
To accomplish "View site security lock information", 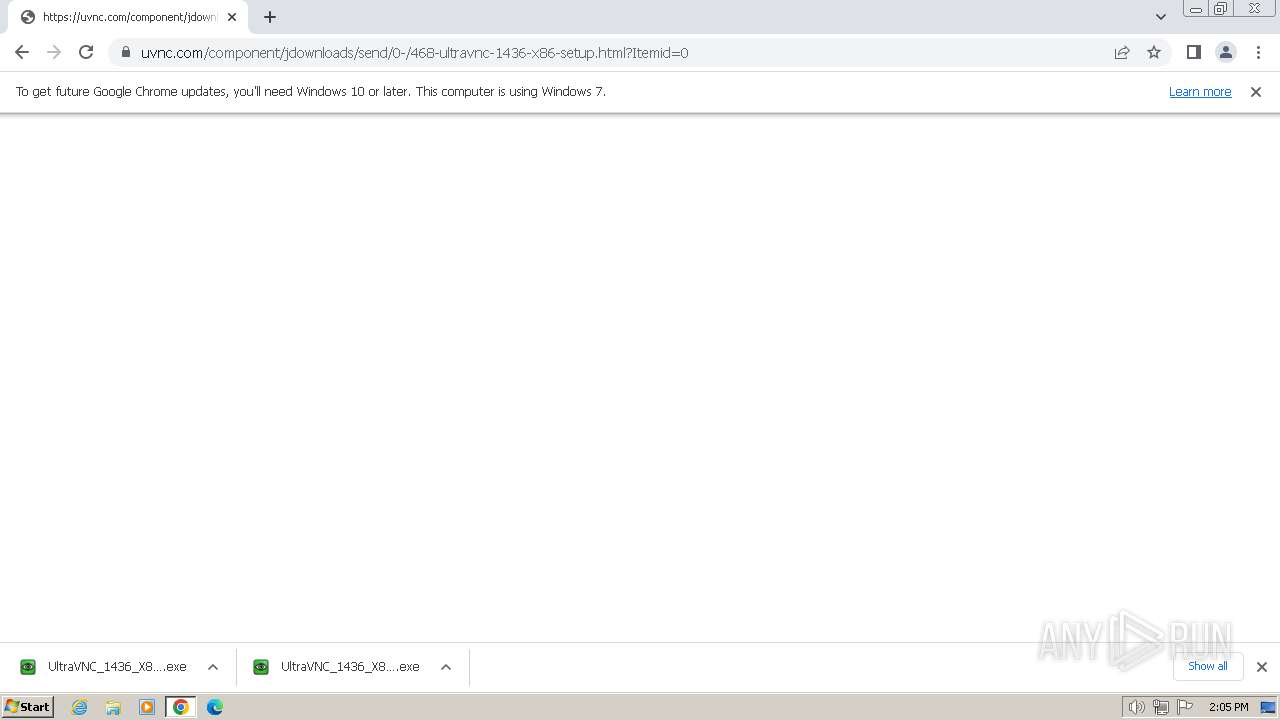I will pyautogui.click(x=125, y=52).
